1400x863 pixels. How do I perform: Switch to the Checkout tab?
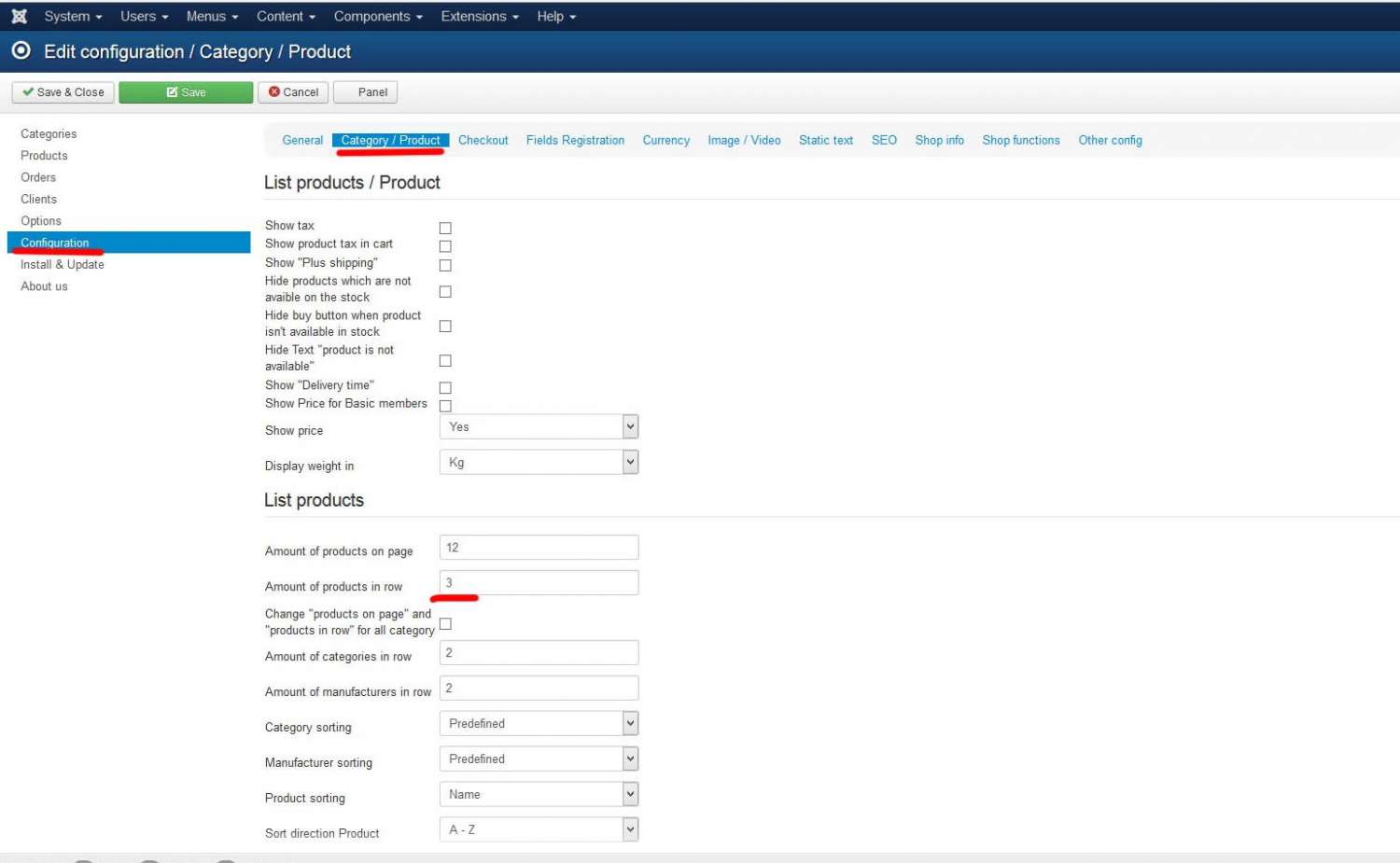pyautogui.click(x=483, y=140)
